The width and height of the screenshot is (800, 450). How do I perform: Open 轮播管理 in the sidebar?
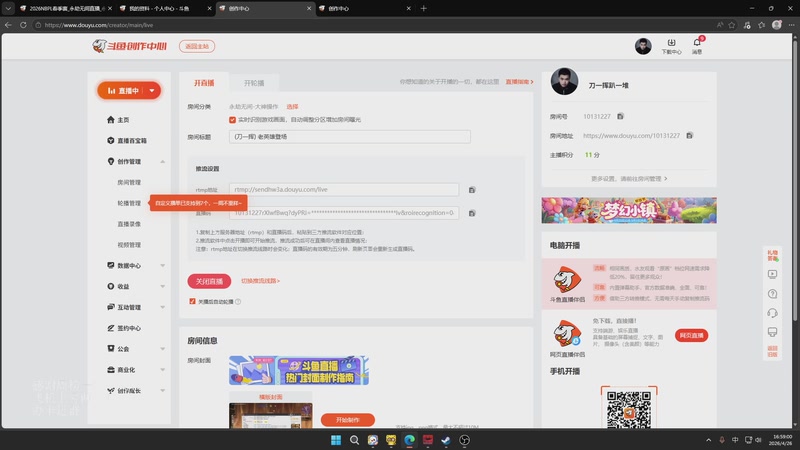129,203
